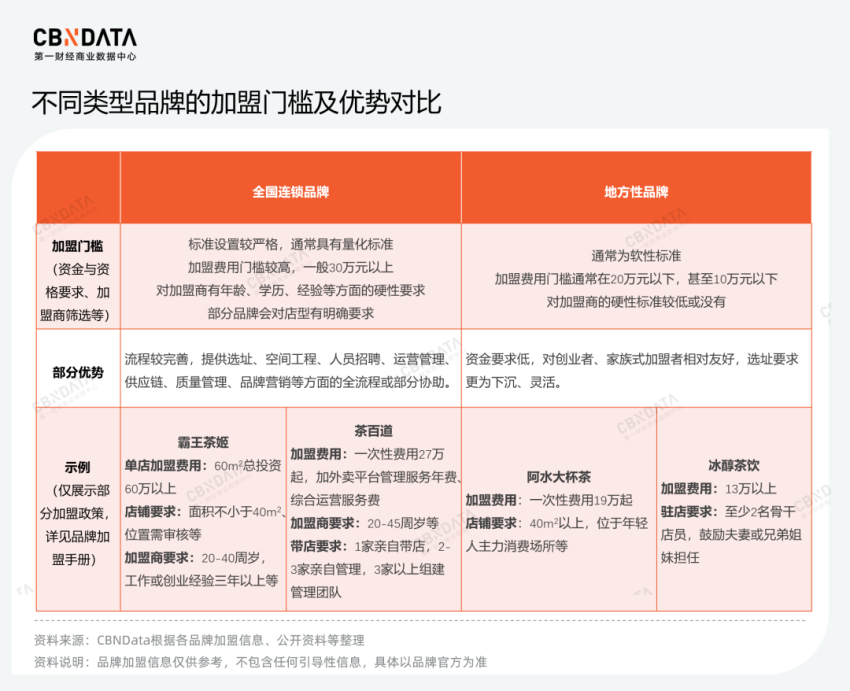Click 店铺要求 label under 阿水大杯茶

[491, 523]
